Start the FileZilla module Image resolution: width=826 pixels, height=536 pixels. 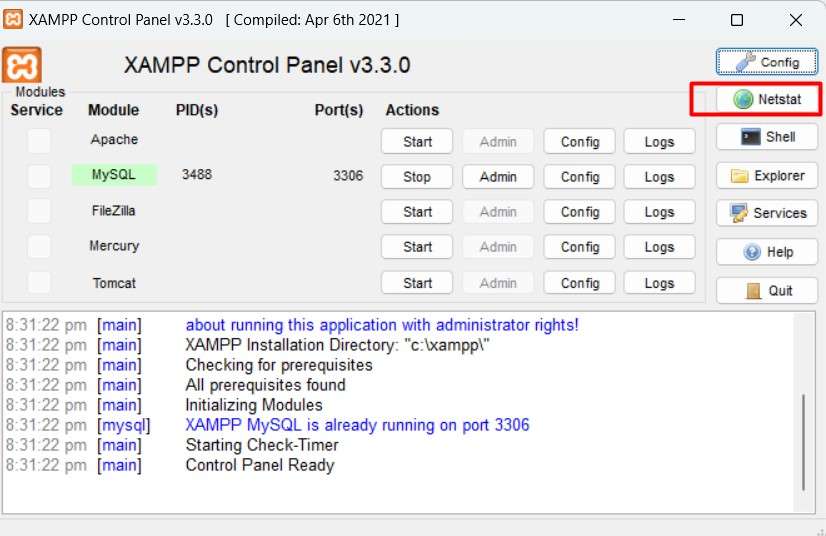417,212
